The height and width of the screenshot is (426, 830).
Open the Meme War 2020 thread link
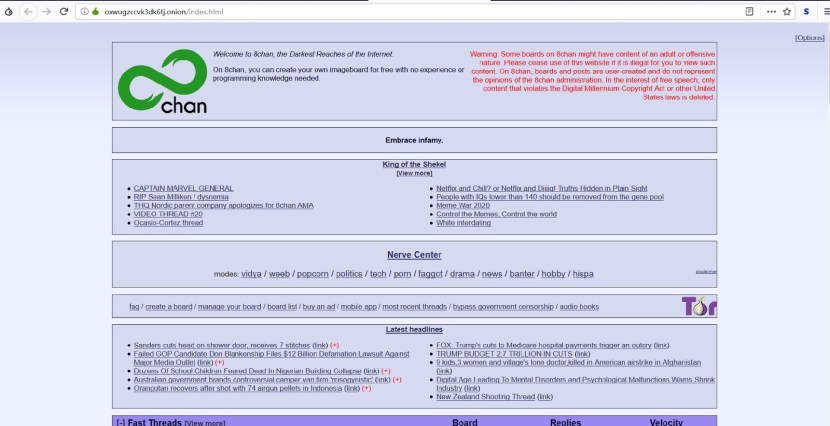click(x=464, y=205)
